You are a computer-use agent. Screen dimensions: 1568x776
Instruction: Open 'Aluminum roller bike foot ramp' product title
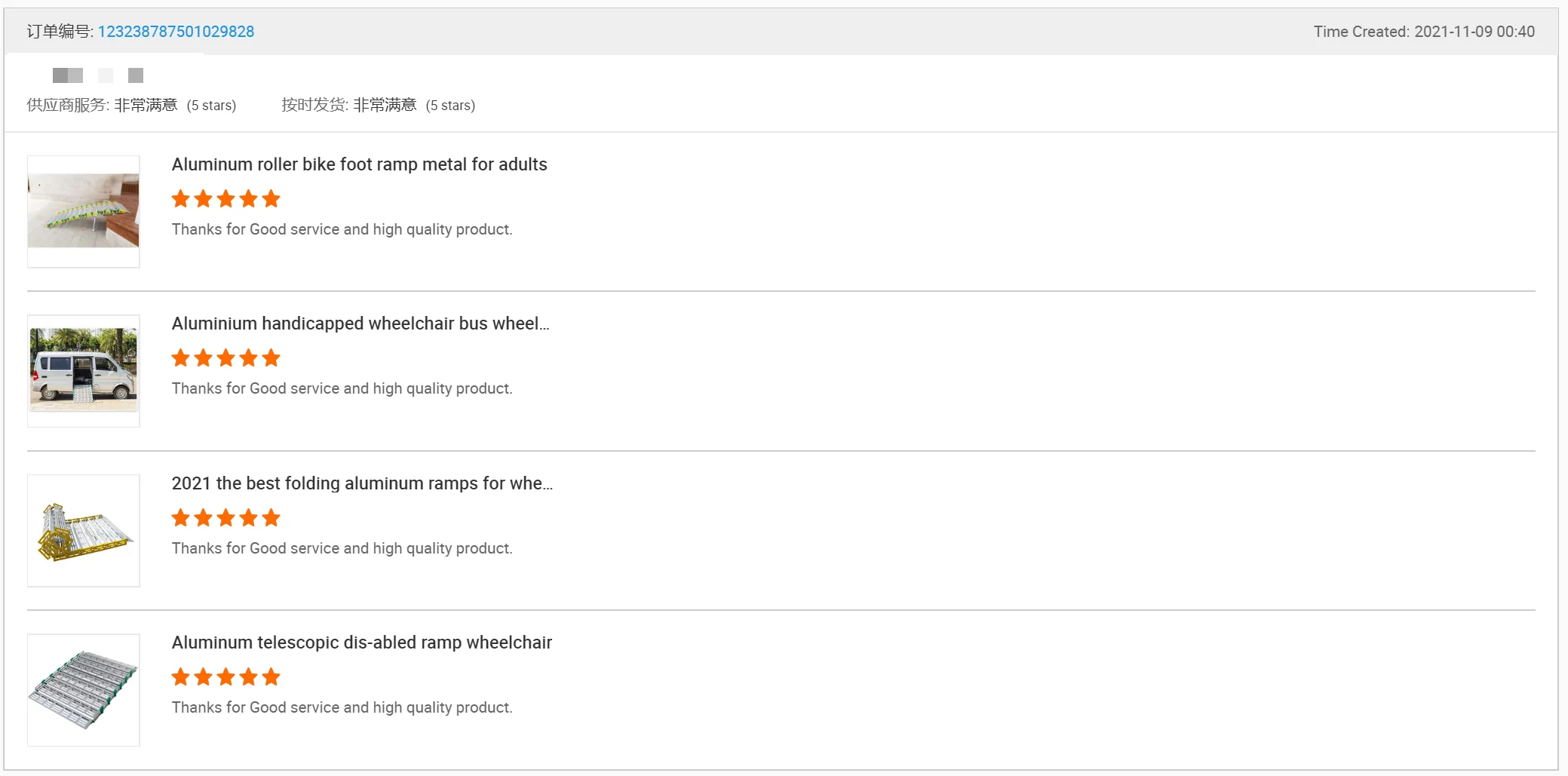tap(359, 164)
